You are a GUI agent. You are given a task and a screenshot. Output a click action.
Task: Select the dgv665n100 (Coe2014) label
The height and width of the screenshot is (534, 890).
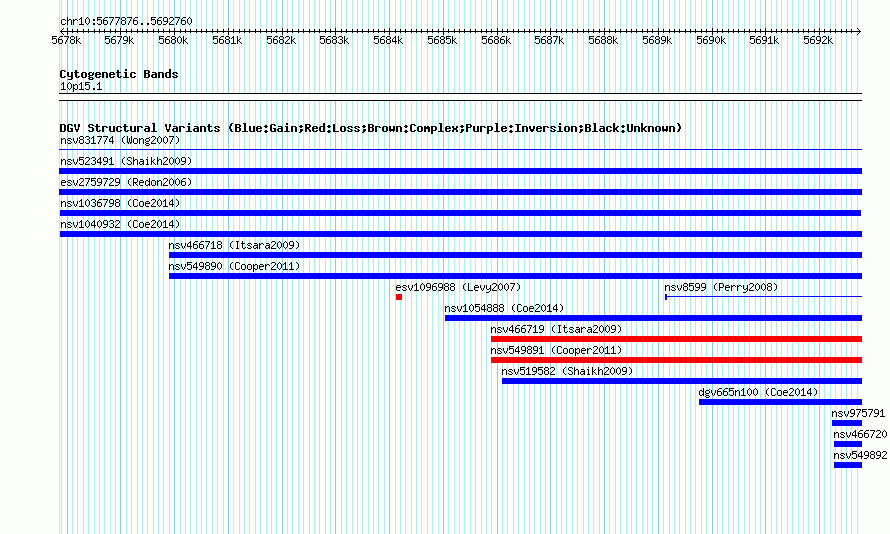pos(758,392)
